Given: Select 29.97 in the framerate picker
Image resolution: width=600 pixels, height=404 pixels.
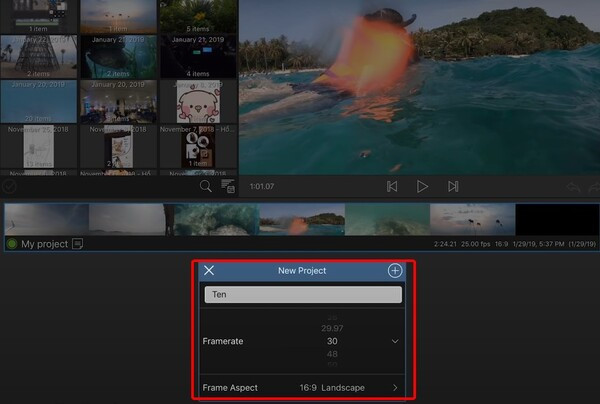Looking at the screenshot, I should coord(332,328).
